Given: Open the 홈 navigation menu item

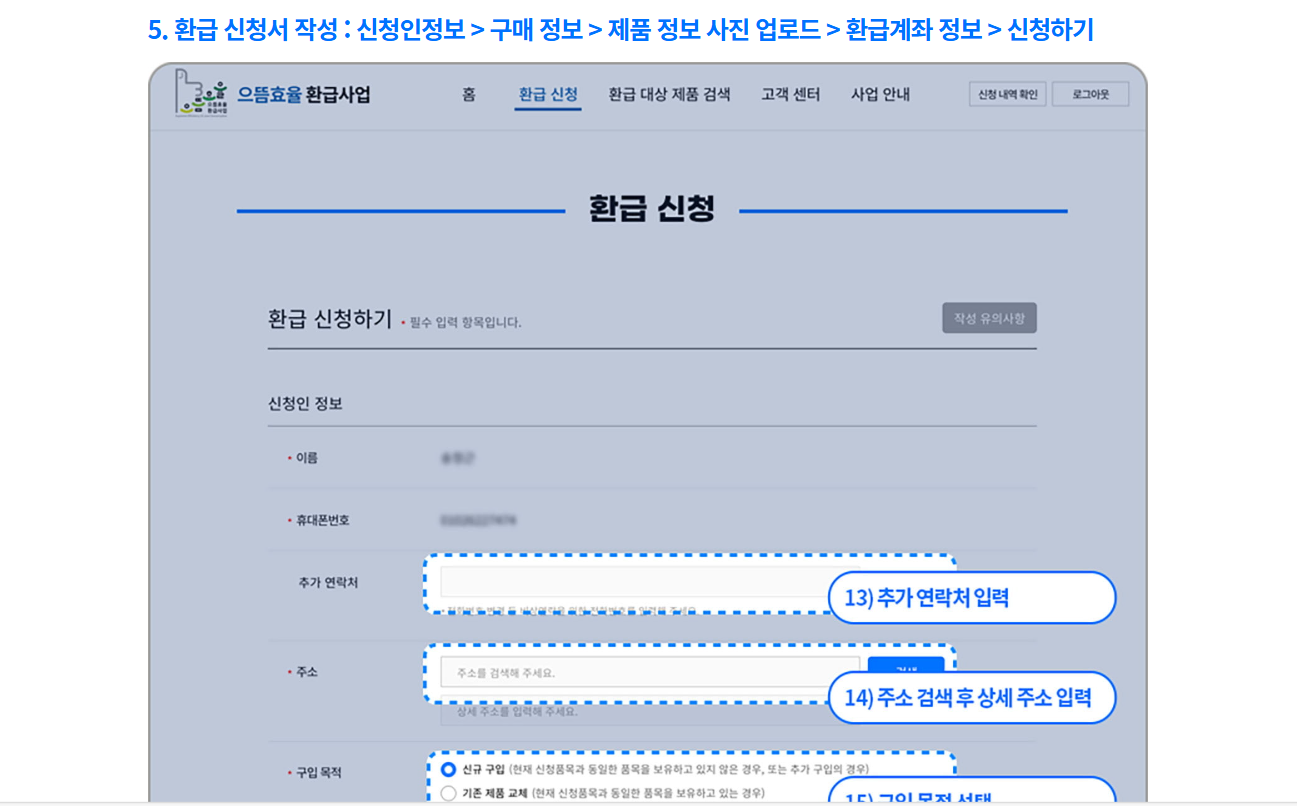Looking at the screenshot, I should tap(468, 94).
